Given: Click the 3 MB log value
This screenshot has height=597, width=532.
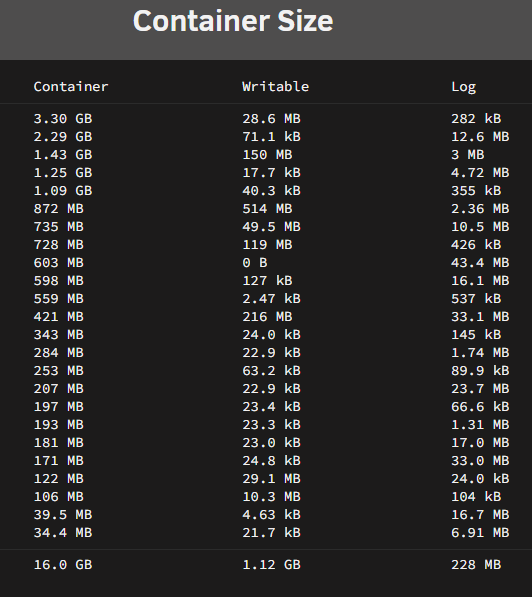Looking at the screenshot, I should click(x=468, y=155).
